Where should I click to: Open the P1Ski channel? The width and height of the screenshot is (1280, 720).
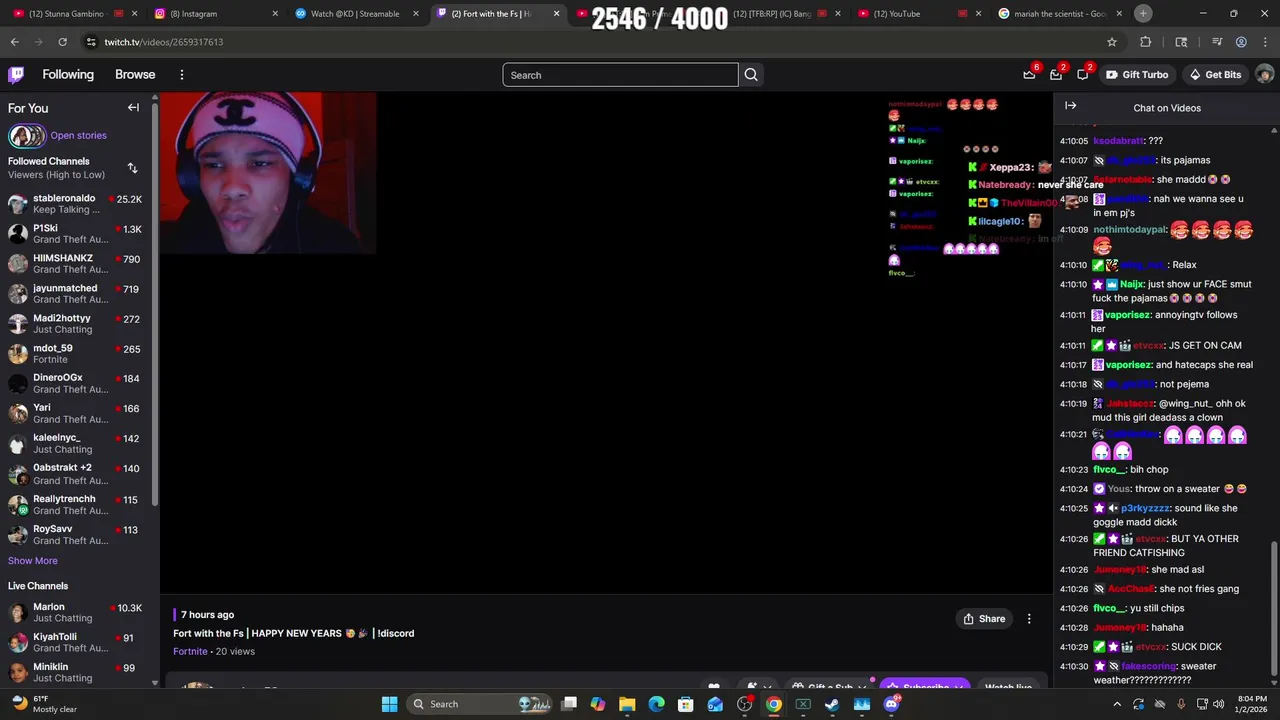click(x=77, y=234)
